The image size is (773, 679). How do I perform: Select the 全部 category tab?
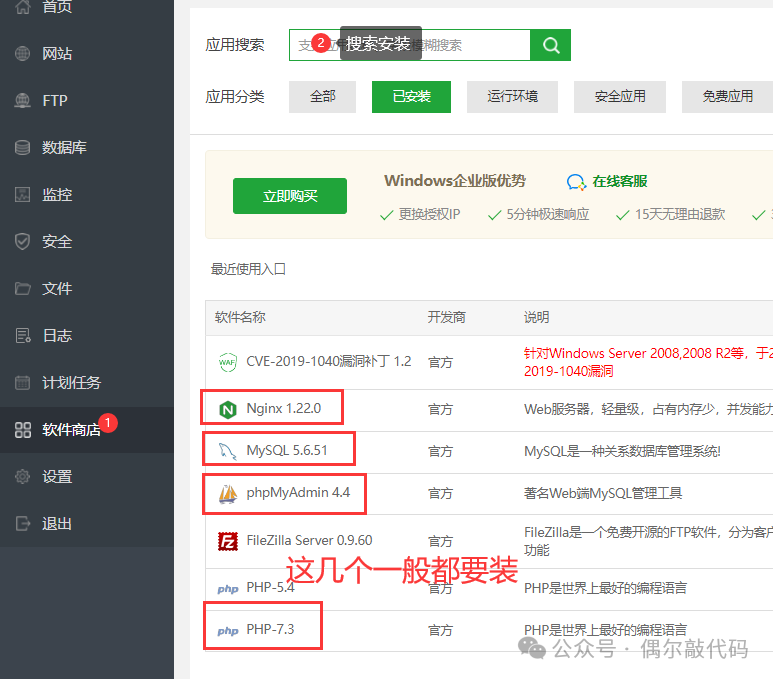click(x=322, y=97)
